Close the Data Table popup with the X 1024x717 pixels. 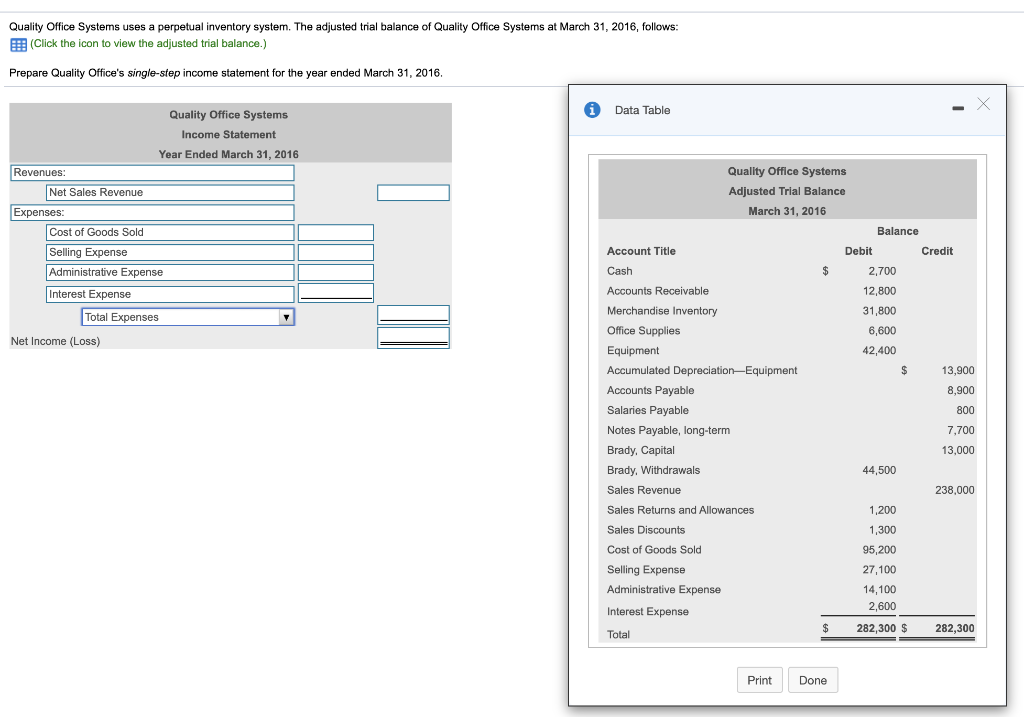tap(983, 104)
